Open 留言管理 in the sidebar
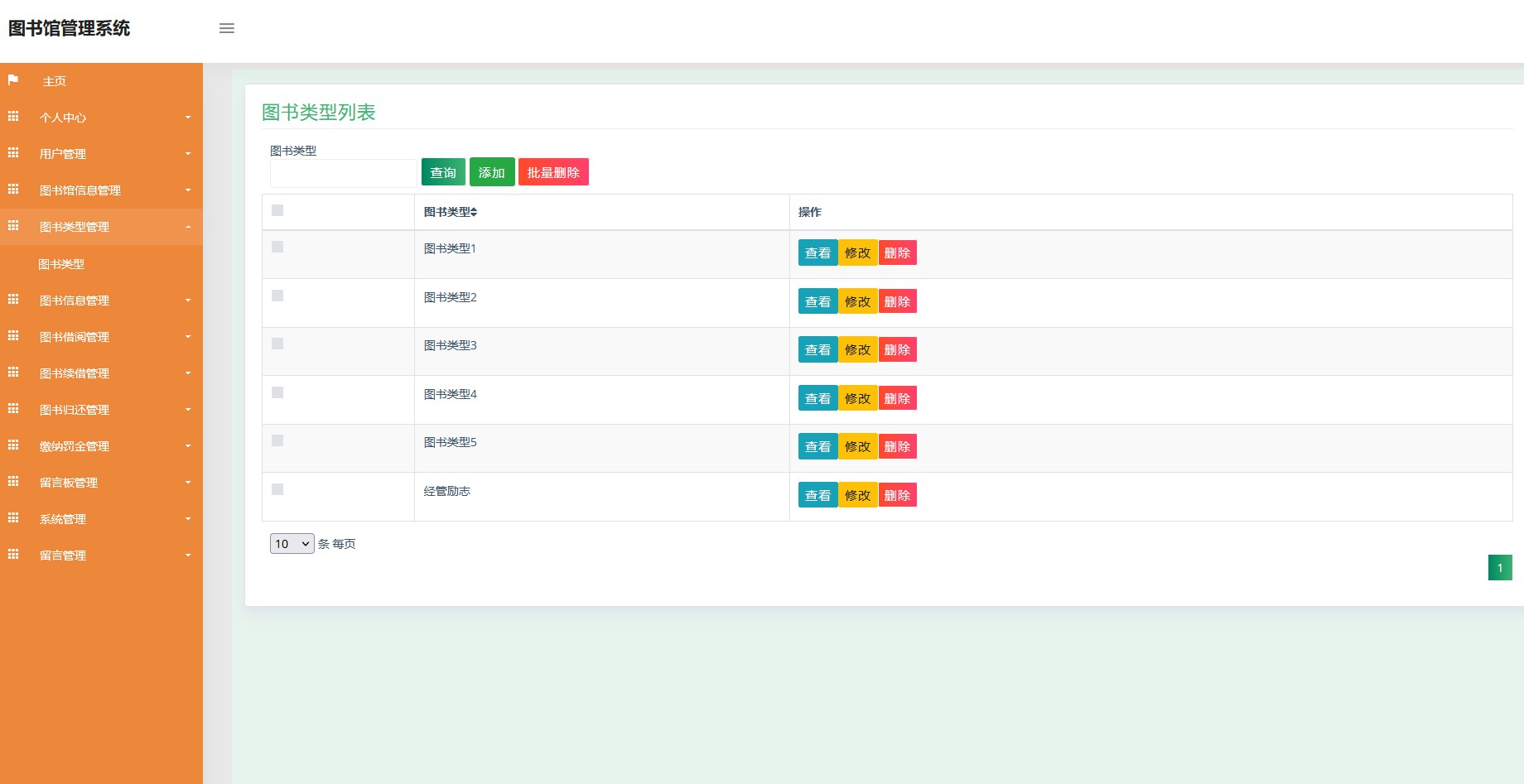 tap(101, 556)
